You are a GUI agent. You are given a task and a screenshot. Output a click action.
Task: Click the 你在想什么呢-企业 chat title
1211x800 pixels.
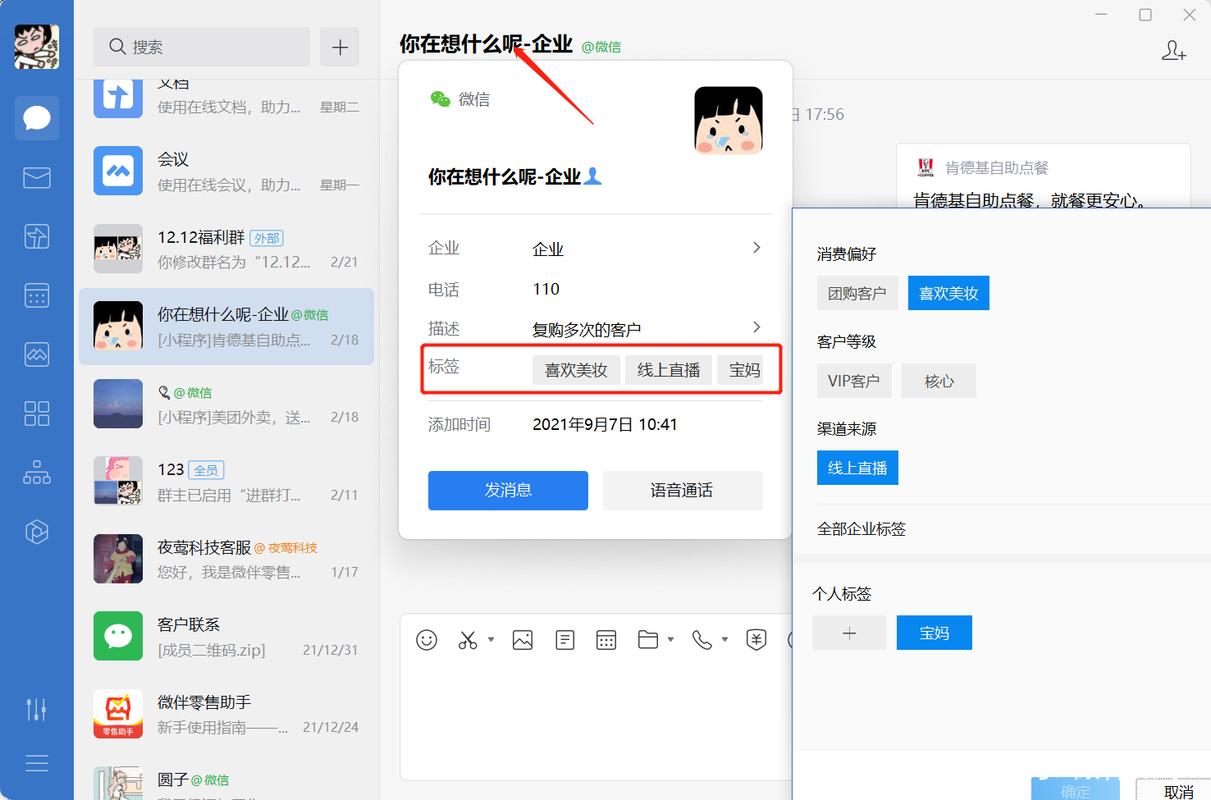point(486,44)
